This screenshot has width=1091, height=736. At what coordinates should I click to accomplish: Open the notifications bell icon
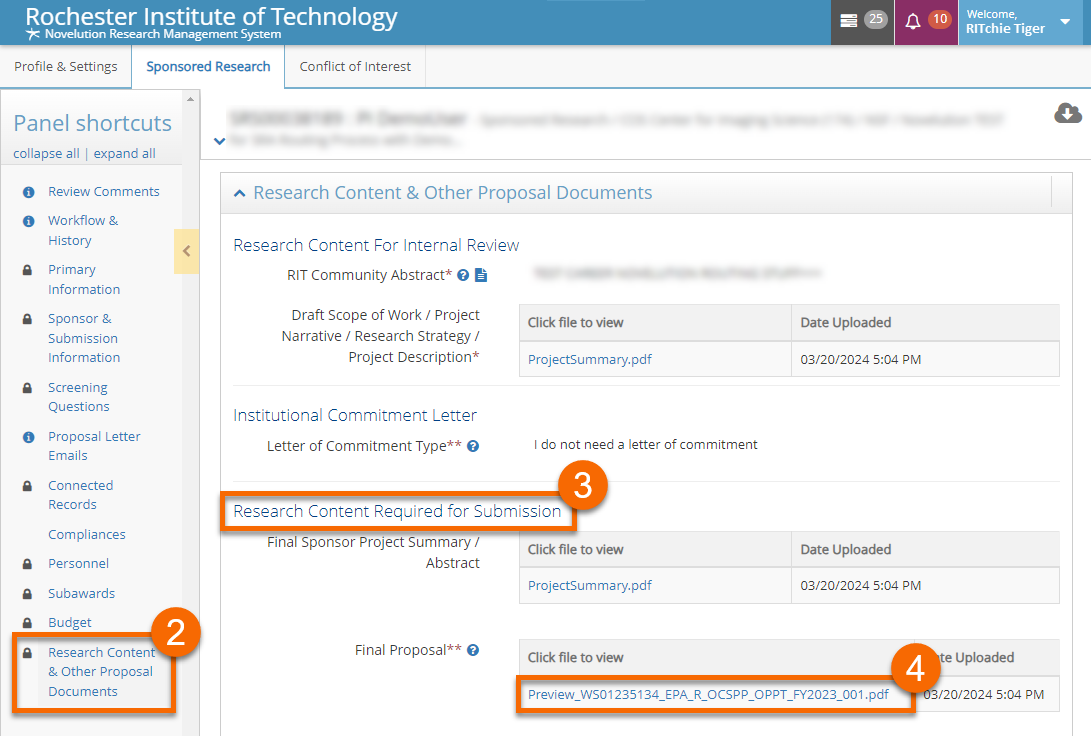click(912, 21)
